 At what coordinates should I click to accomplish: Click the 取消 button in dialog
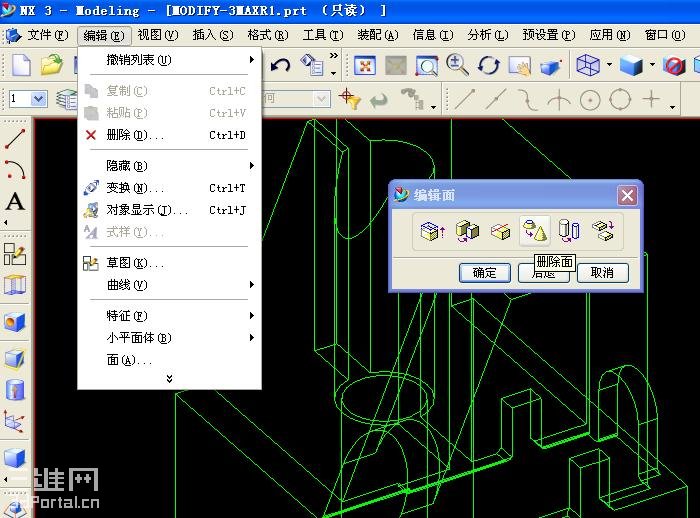pyautogui.click(x=603, y=273)
